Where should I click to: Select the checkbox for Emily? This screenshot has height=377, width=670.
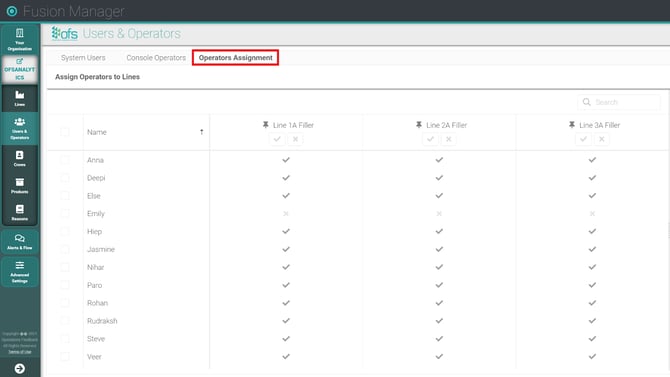[x=65, y=213]
